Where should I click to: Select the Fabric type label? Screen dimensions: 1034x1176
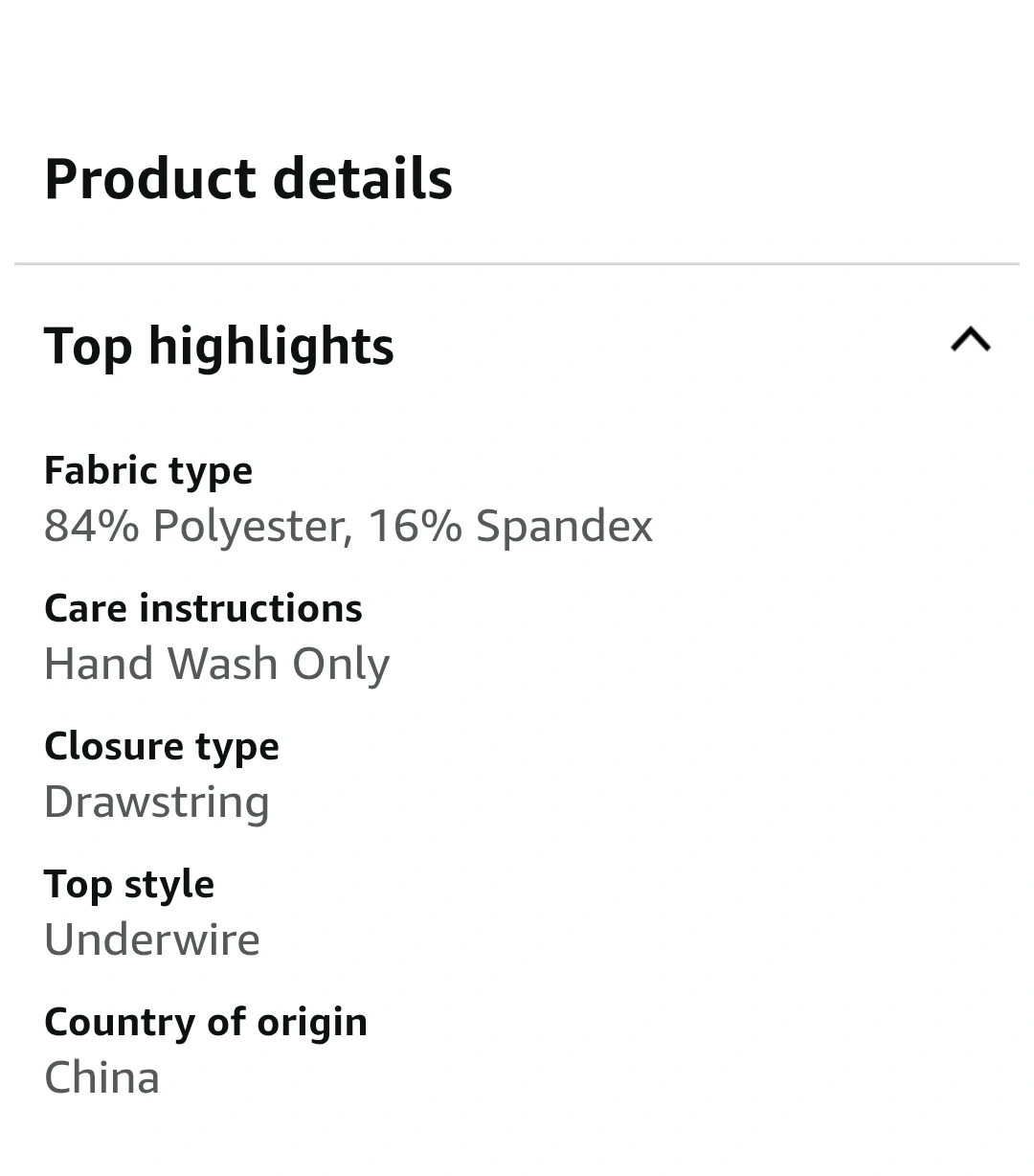pos(148,470)
